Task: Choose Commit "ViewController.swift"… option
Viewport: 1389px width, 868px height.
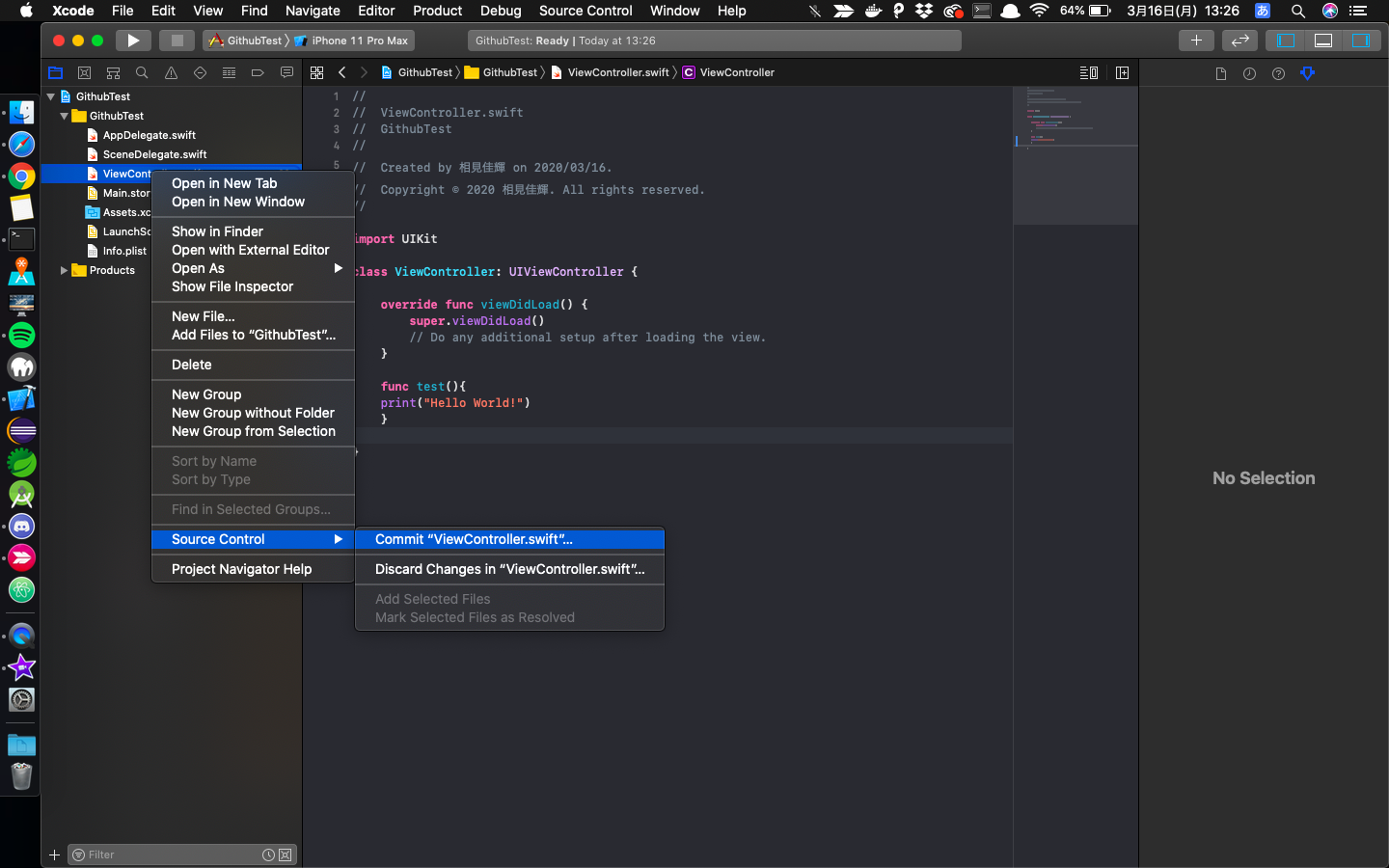Action: (474, 539)
